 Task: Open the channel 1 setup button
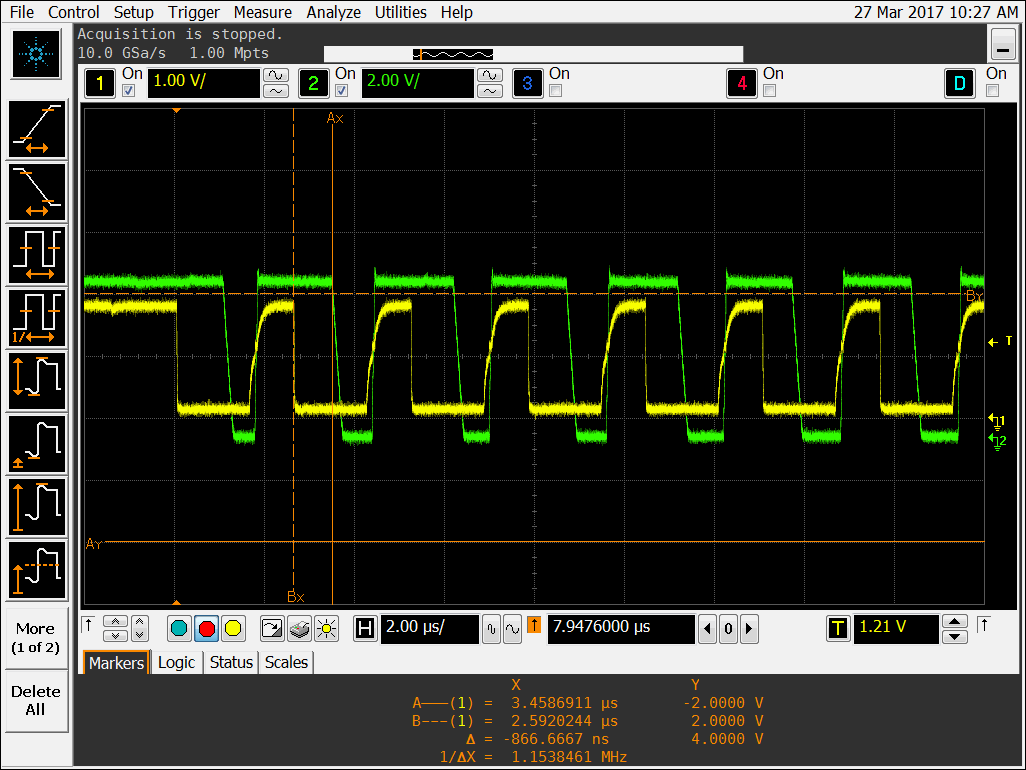click(x=100, y=83)
